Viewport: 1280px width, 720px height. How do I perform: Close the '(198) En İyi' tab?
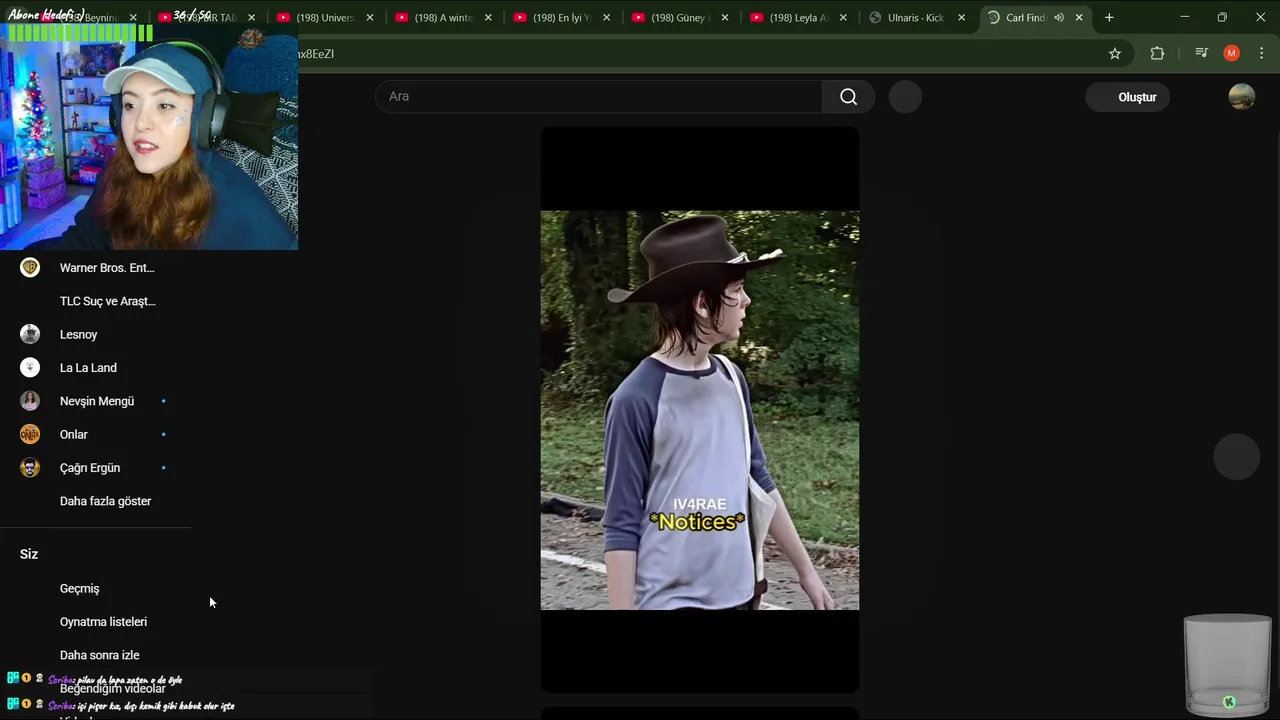606,18
